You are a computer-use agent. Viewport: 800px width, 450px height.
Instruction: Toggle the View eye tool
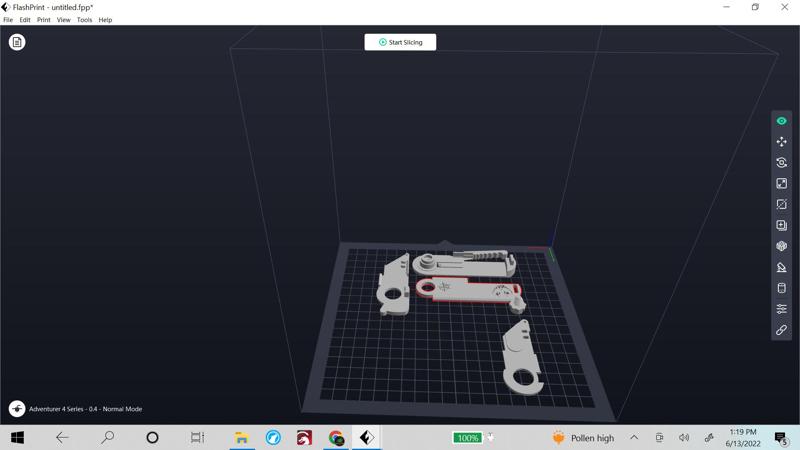[781, 121]
